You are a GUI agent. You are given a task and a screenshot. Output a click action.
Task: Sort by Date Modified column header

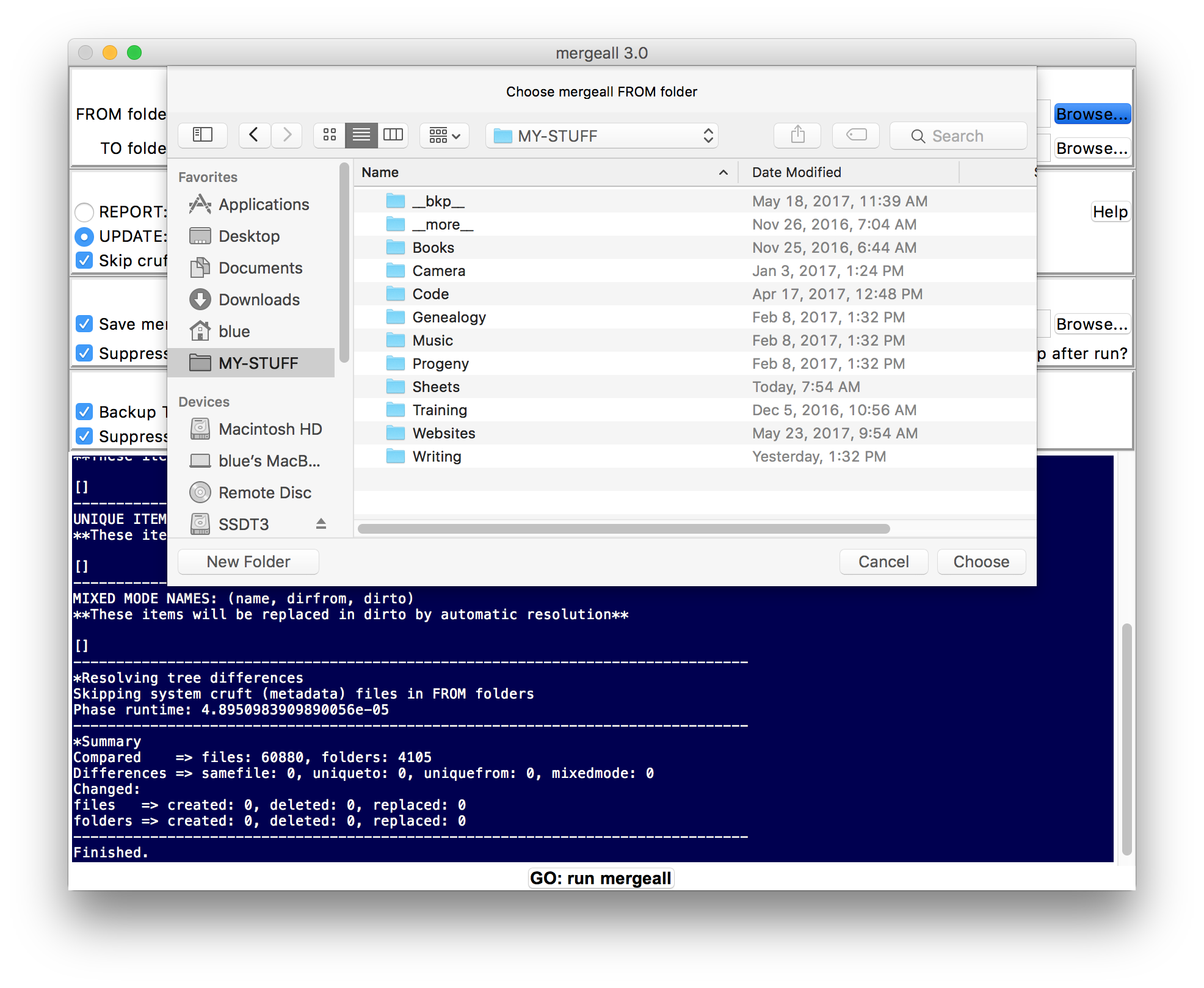click(x=849, y=173)
